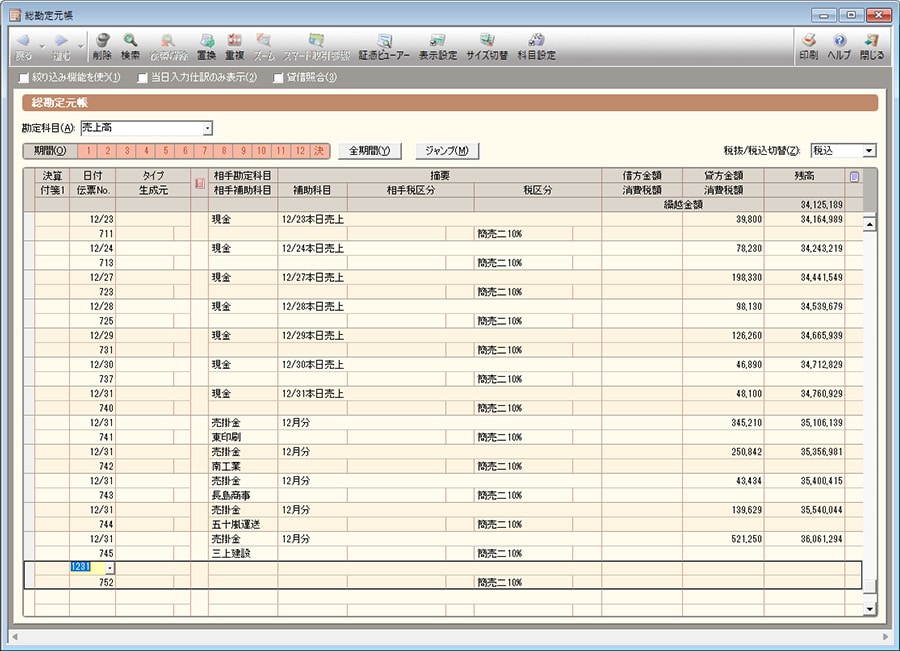Open 表示設定 display settings
This screenshot has height=651, width=900.
(x=437, y=46)
